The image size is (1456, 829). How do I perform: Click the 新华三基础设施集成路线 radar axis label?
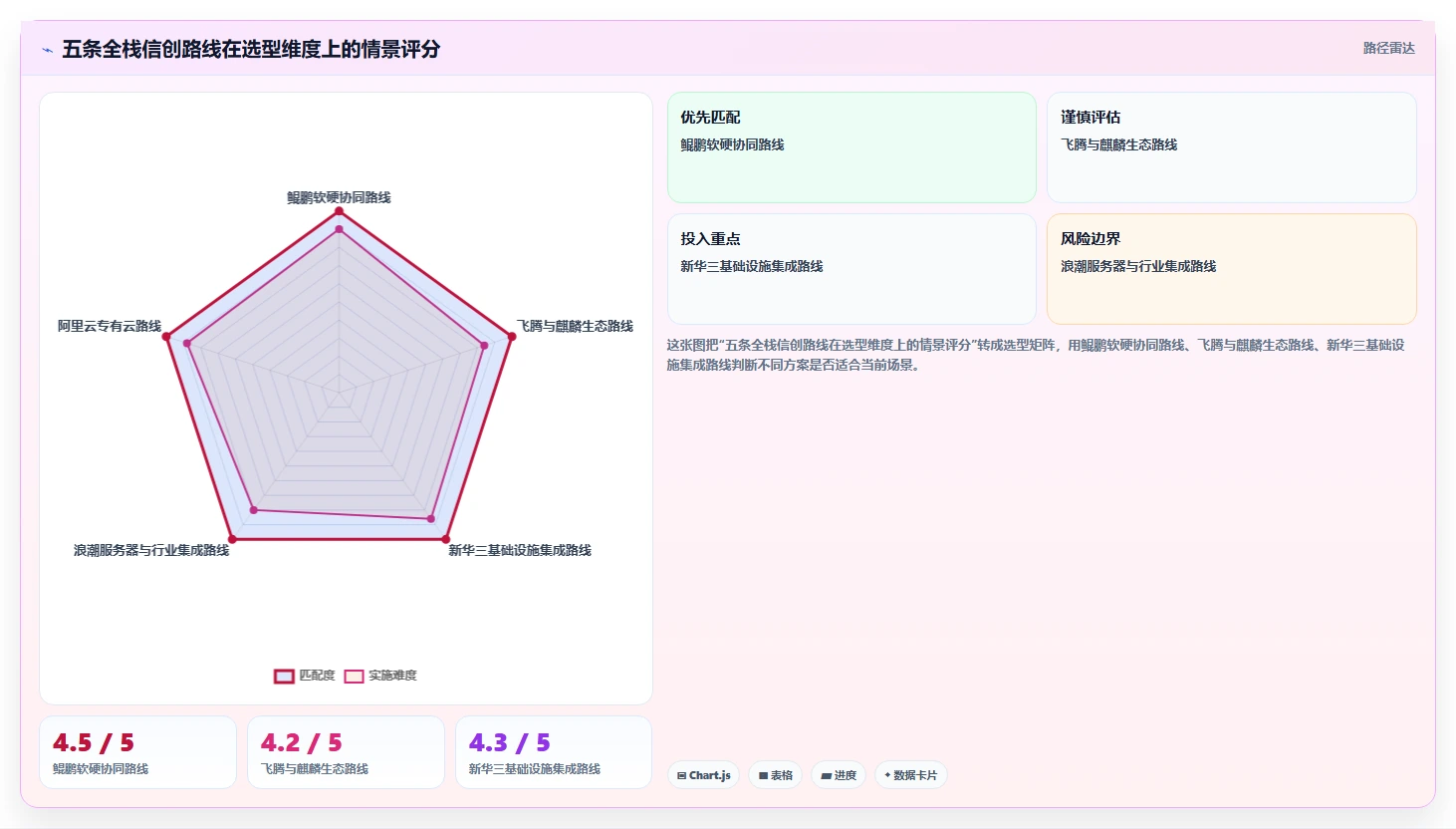tap(520, 550)
